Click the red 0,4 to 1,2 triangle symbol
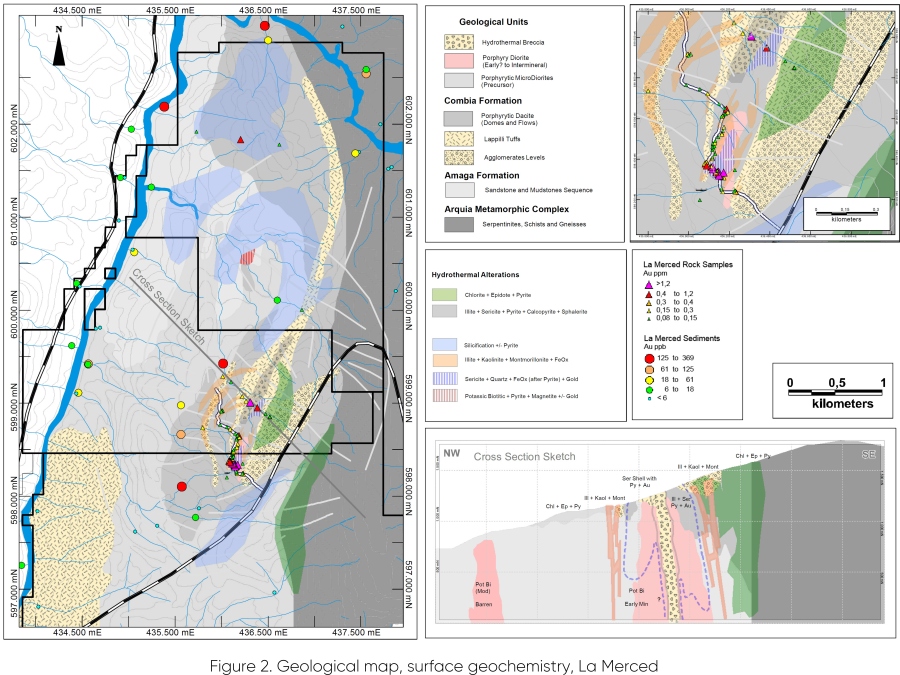Image resolution: width=900 pixels, height=675 pixels. point(650,294)
